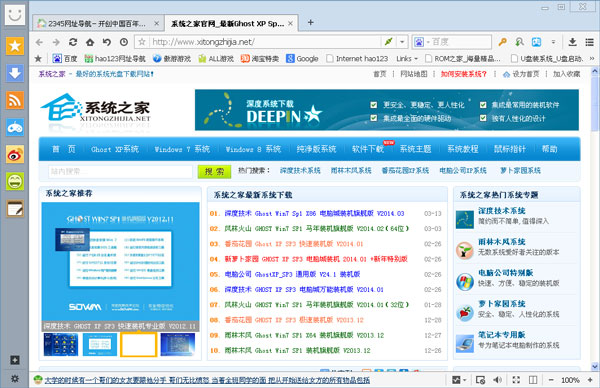600x388 pixels.
Task: Close the 2345网址导航 tab
Action: (x=157, y=24)
